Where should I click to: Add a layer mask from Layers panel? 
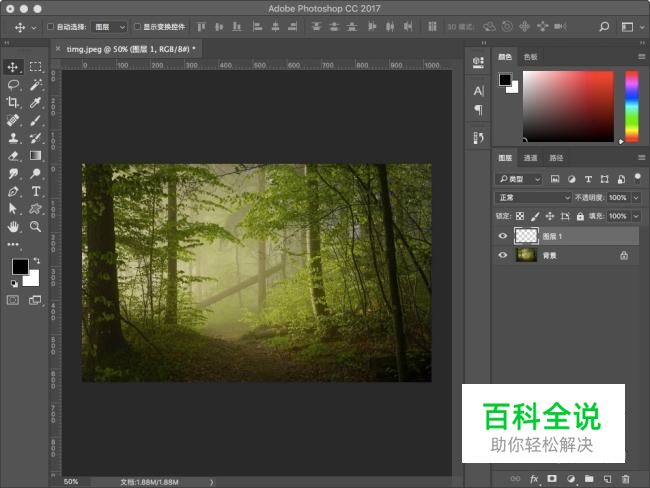click(x=551, y=479)
